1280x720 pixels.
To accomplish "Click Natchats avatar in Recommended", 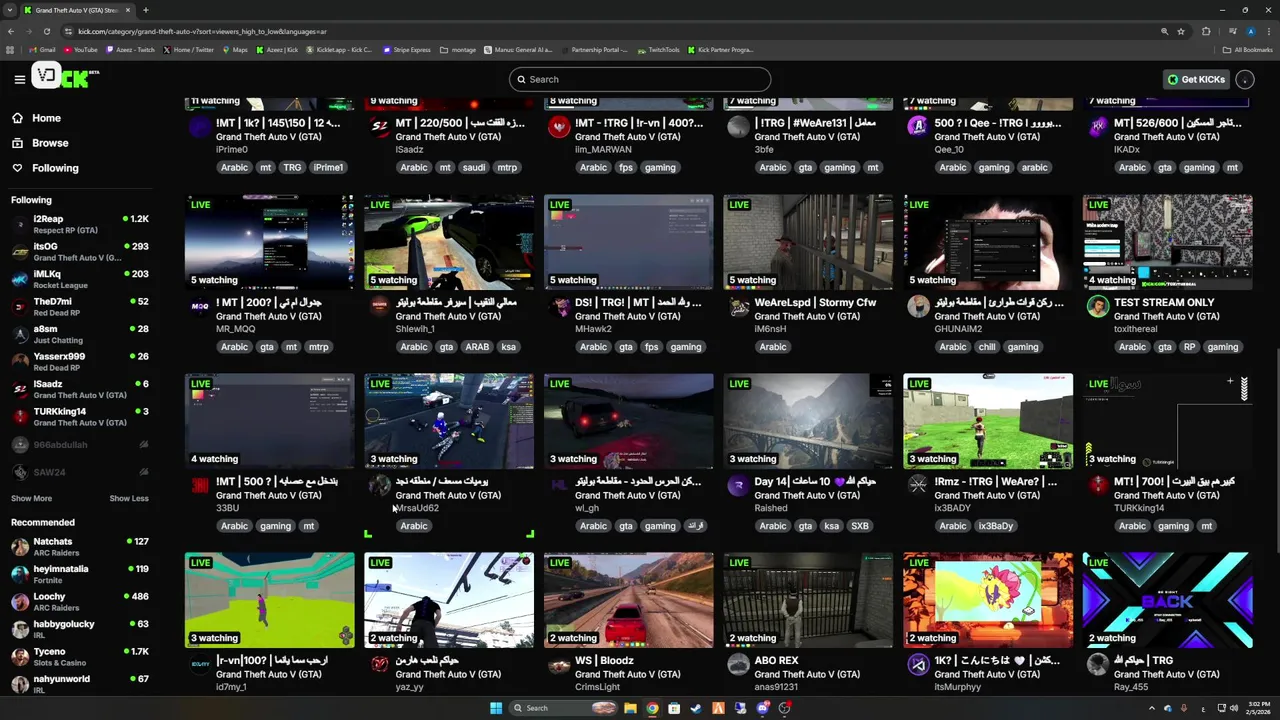I will pyautogui.click(x=20, y=547).
